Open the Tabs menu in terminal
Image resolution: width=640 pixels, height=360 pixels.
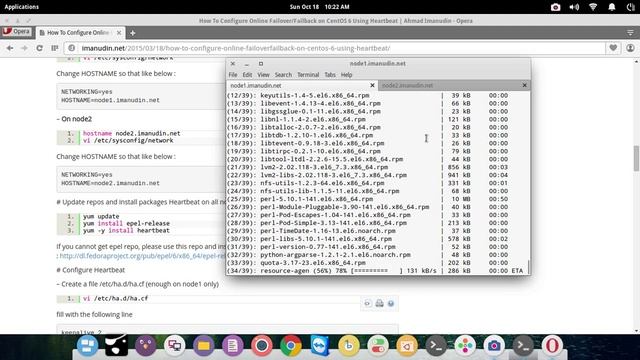click(x=330, y=75)
